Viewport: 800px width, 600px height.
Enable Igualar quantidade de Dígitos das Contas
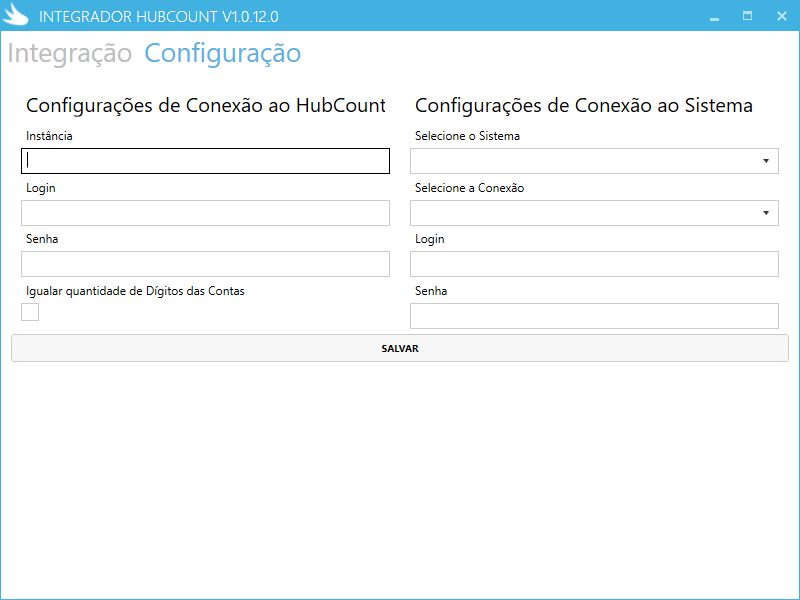tap(30, 312)
